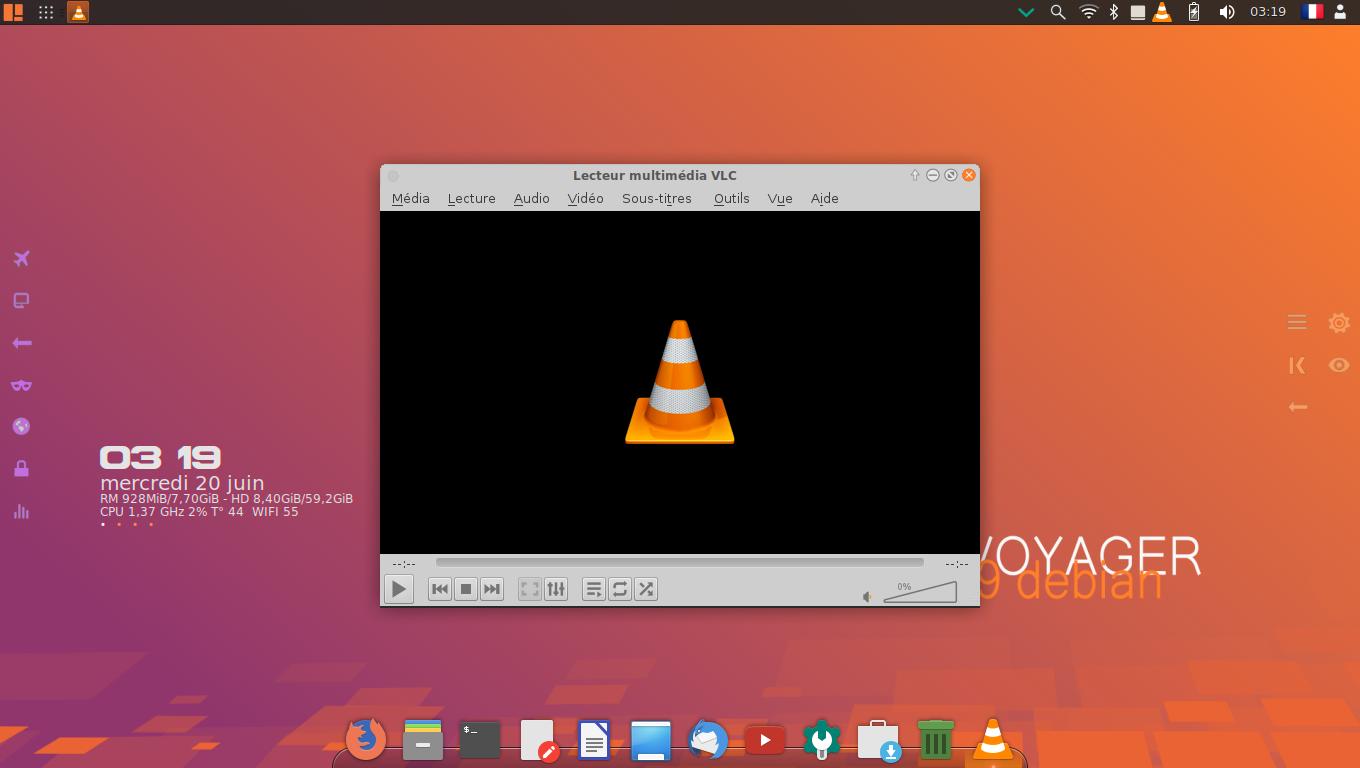The height and width of the screenshot is (768, 1360).
Task: Toggle the eye icon on right side
Action: (1339, 365)
